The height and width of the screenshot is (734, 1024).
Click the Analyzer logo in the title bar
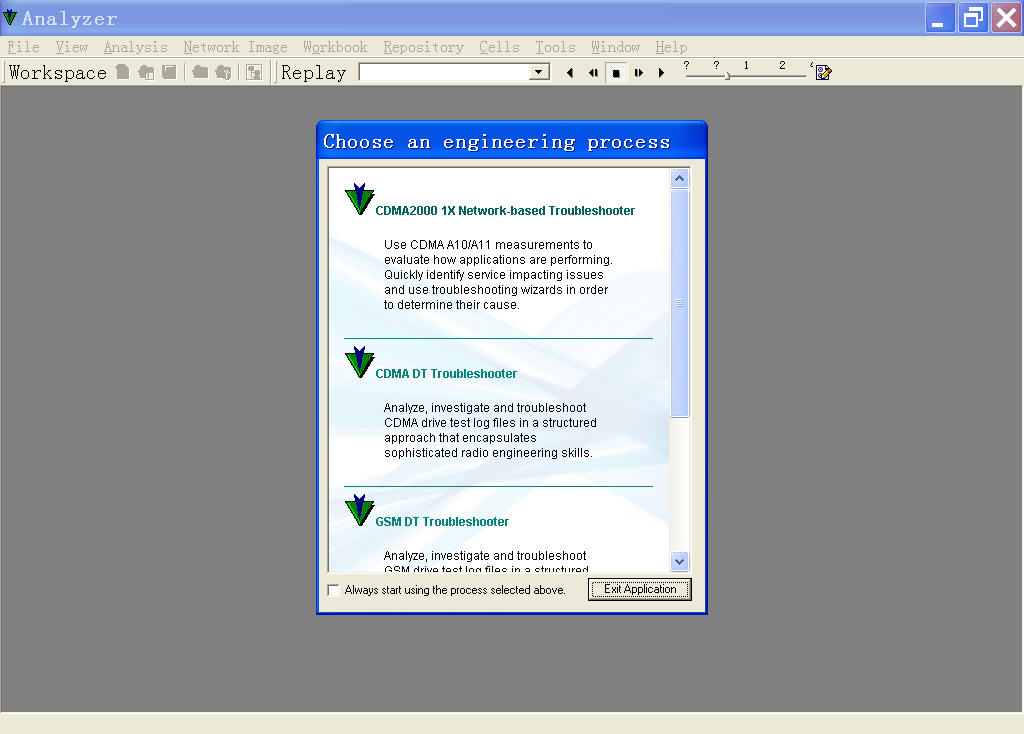(10, 18)
